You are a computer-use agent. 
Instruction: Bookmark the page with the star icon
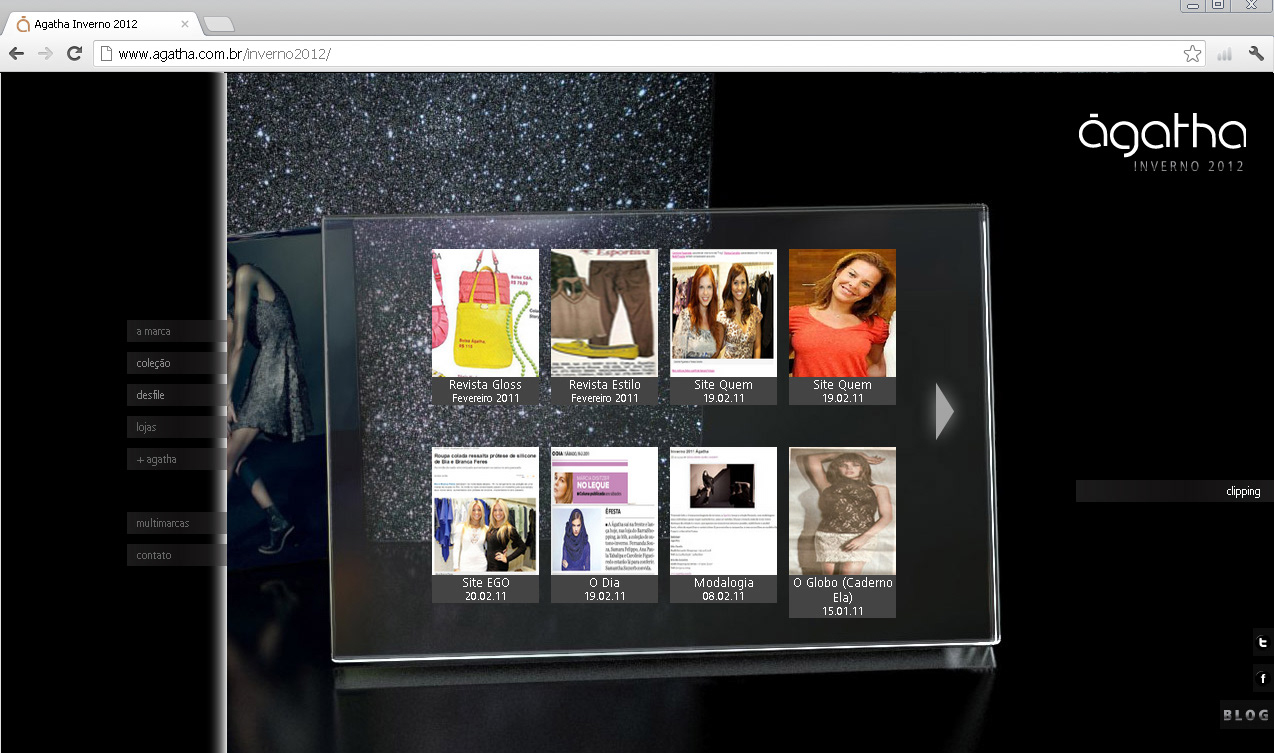point(1192,54)
